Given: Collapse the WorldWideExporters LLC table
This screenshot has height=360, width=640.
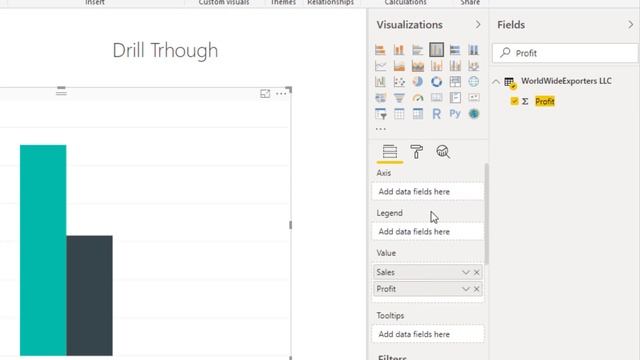Looking at the screenshot, I should pyautogui.click(x=496, y=82).
